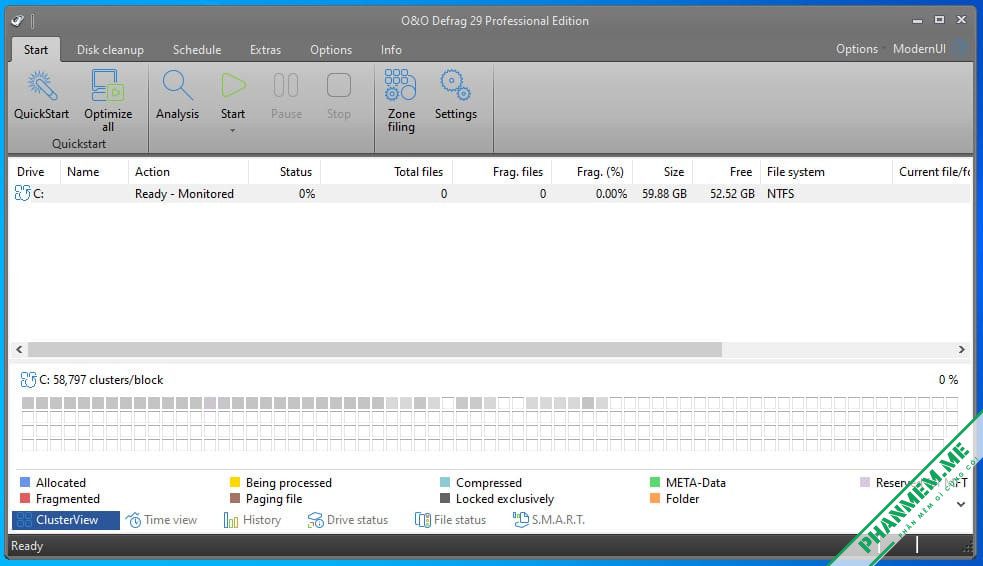
Task: Switch to Drive status tab
Action: click(x=347, y=520)
